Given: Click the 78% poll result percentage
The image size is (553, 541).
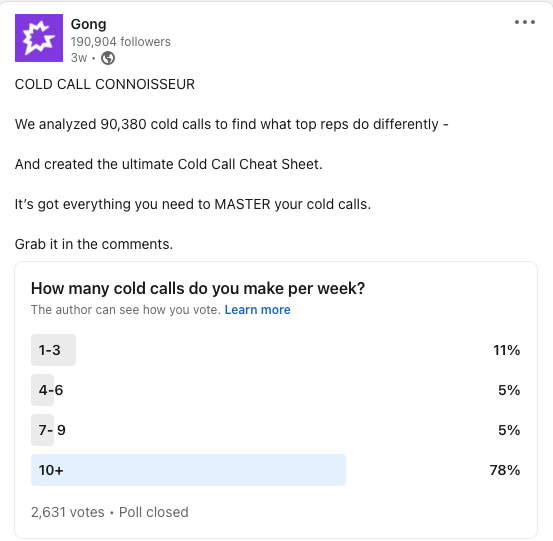Looking at the screenshot, I should pyautogui.click(x=505, y=470).
